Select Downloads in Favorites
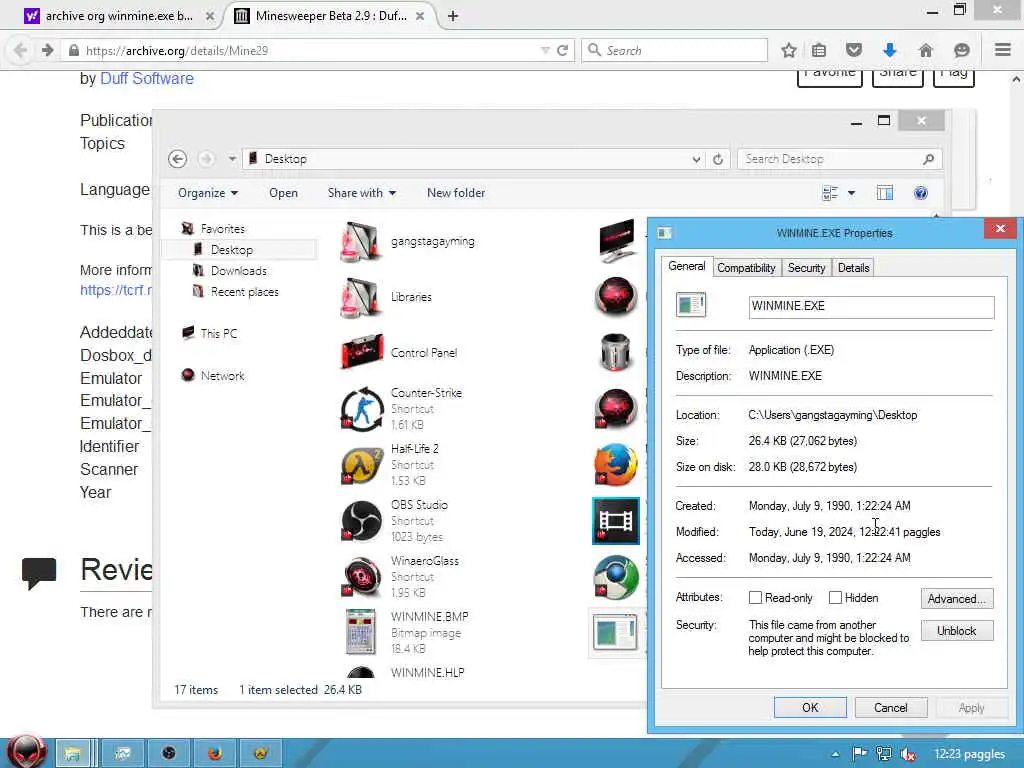 tap(238, 270)
